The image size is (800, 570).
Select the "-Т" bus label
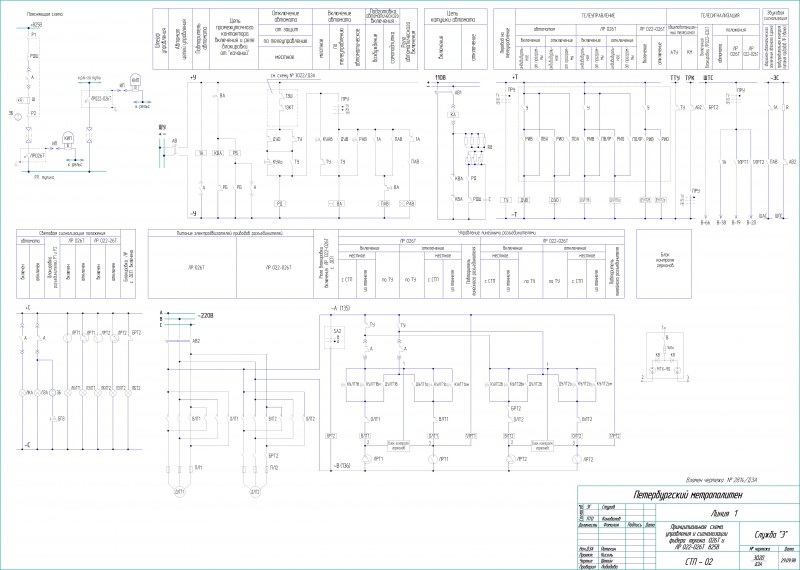[514, 215]
